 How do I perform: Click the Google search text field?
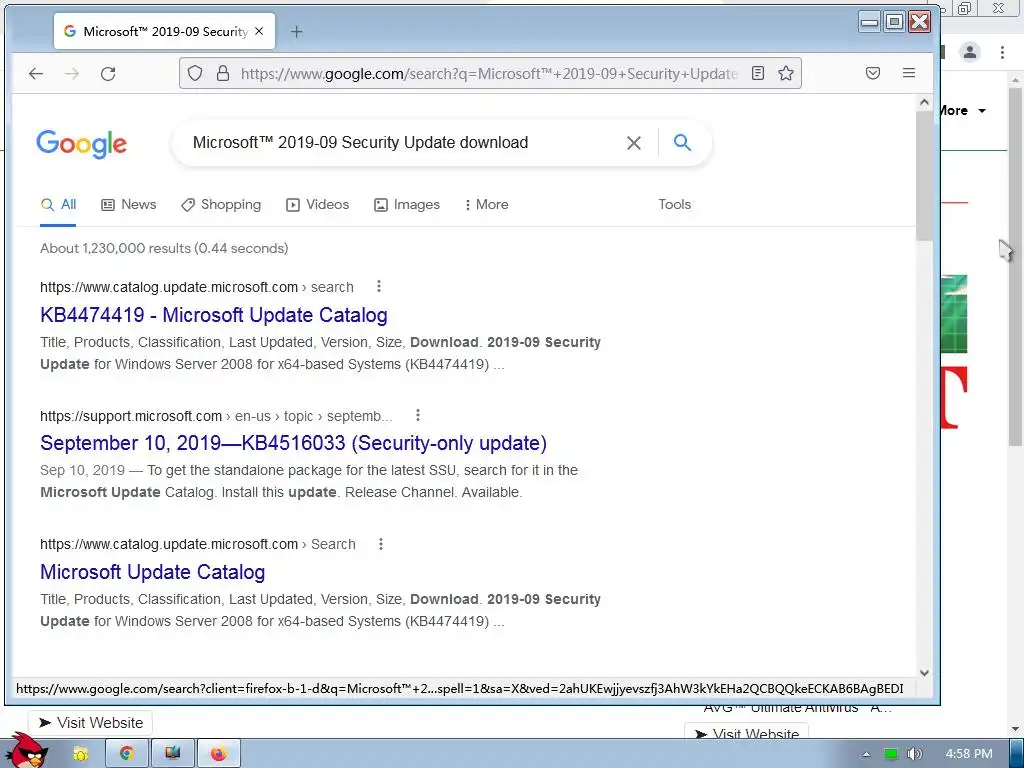(405, 142)
